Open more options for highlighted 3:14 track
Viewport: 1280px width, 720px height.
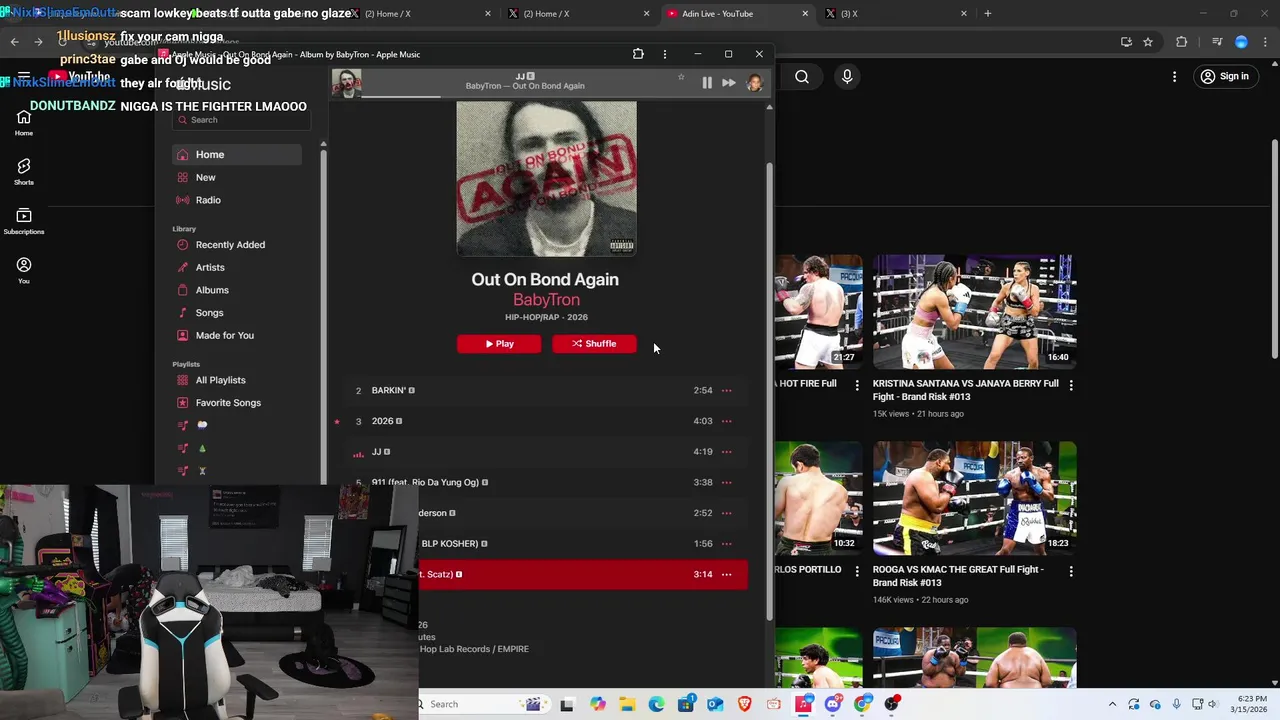(727, 575)
